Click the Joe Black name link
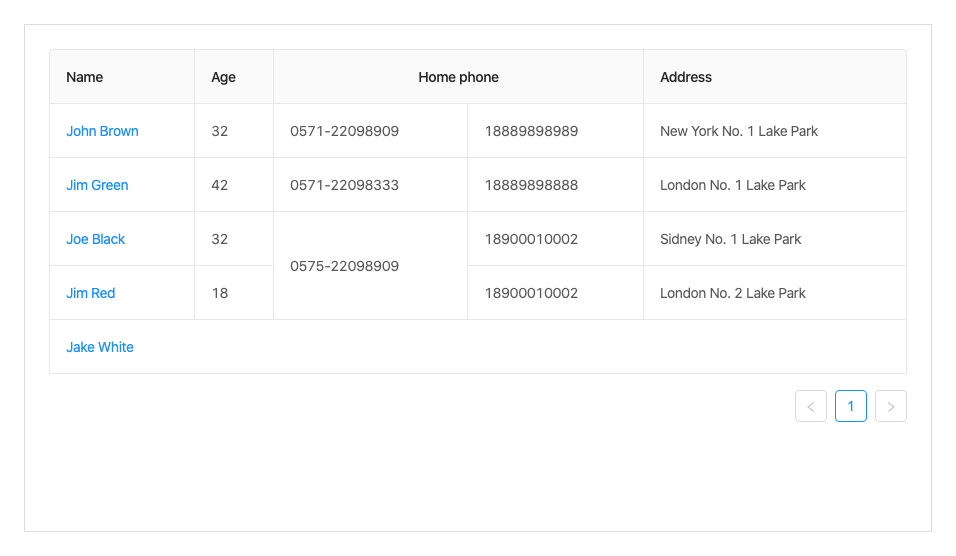956x556 pixels. [96, 239]
